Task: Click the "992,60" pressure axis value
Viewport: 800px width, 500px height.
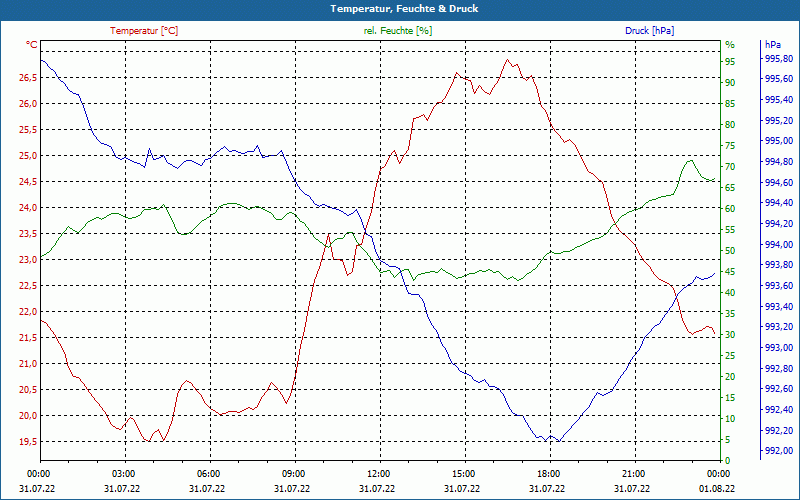Action: 779,389
